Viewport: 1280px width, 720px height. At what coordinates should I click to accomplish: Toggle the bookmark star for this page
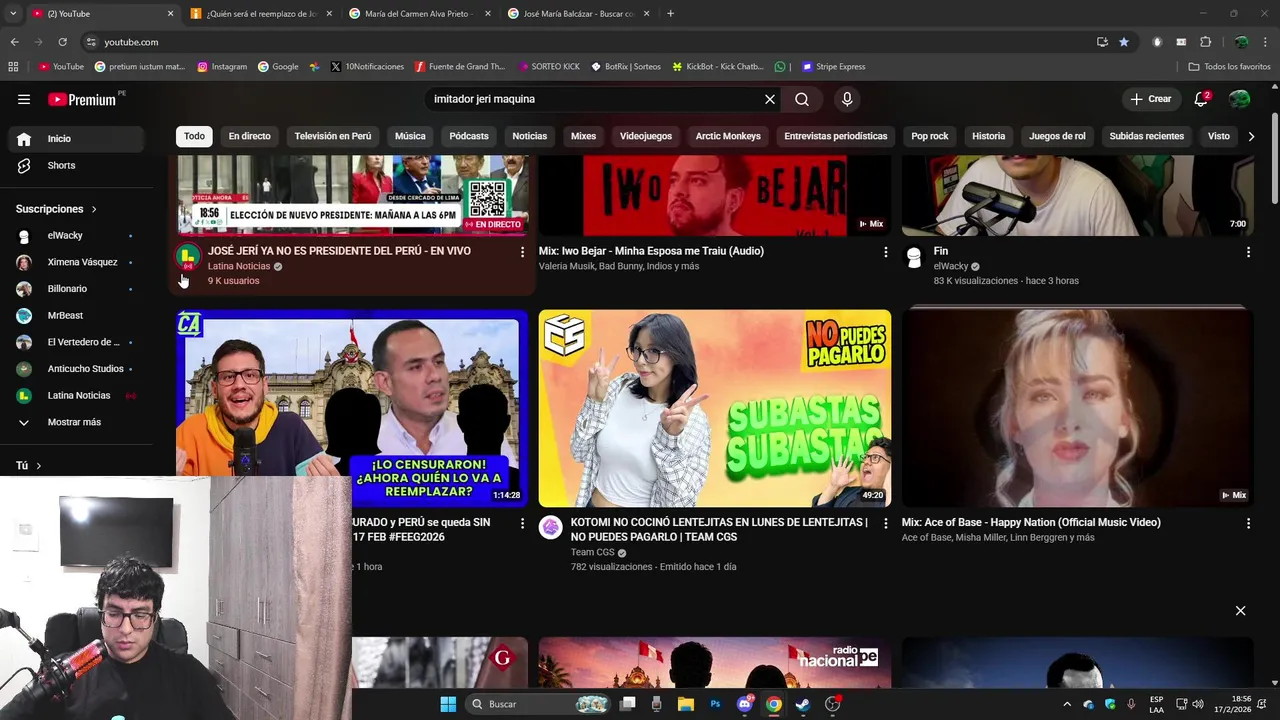(x=1124, y=42)
